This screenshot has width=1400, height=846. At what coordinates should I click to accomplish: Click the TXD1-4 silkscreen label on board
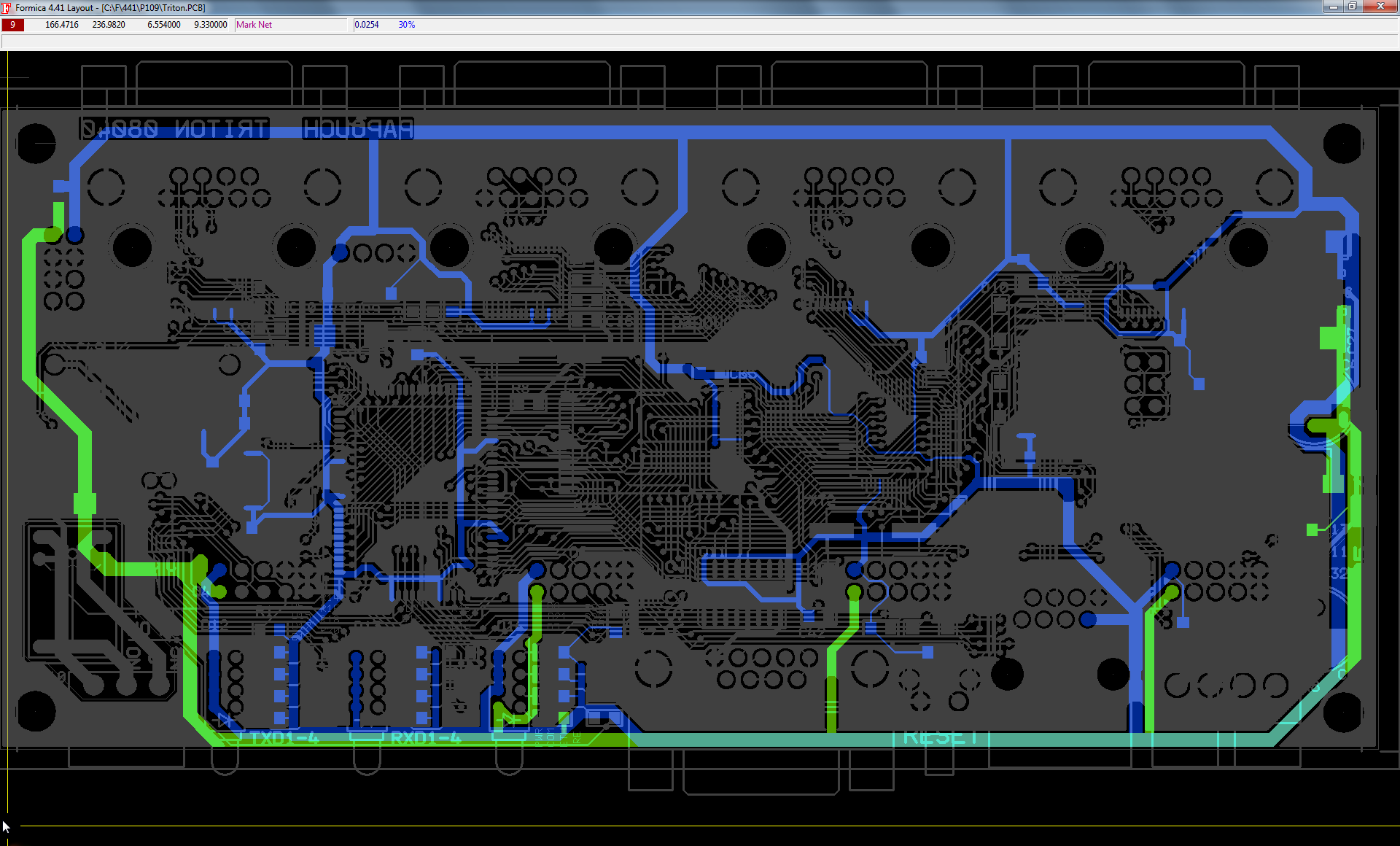[x=284, y=738]
